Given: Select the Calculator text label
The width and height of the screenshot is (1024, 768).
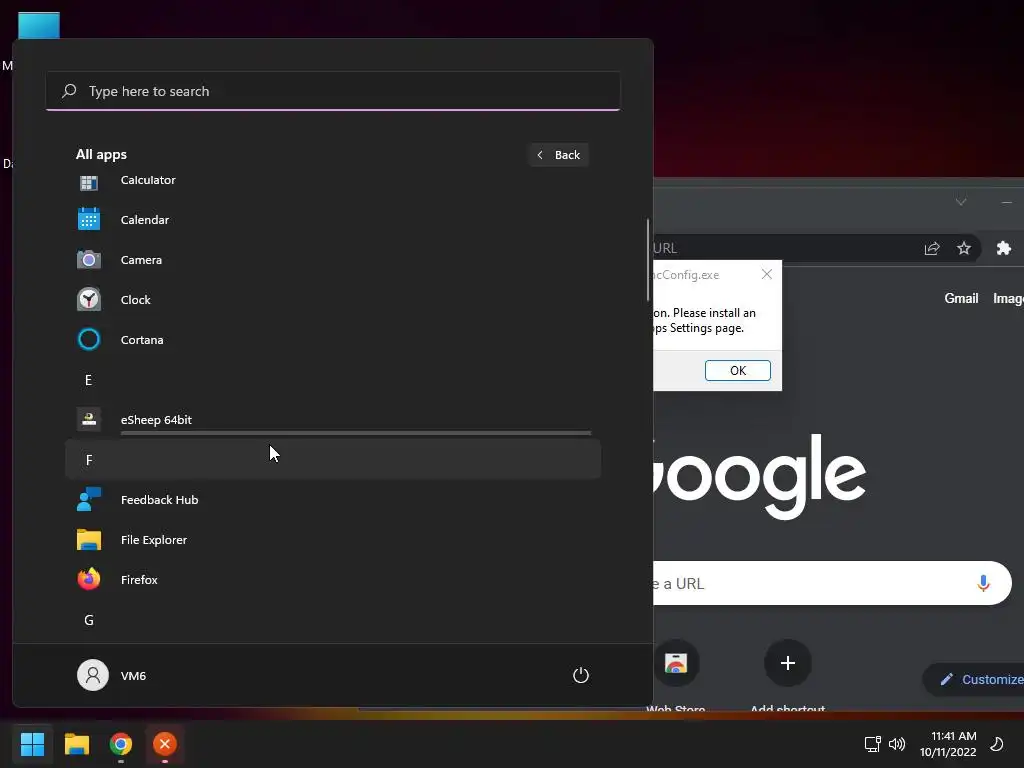Looking at the screenshot, I should tap(148, 180).
